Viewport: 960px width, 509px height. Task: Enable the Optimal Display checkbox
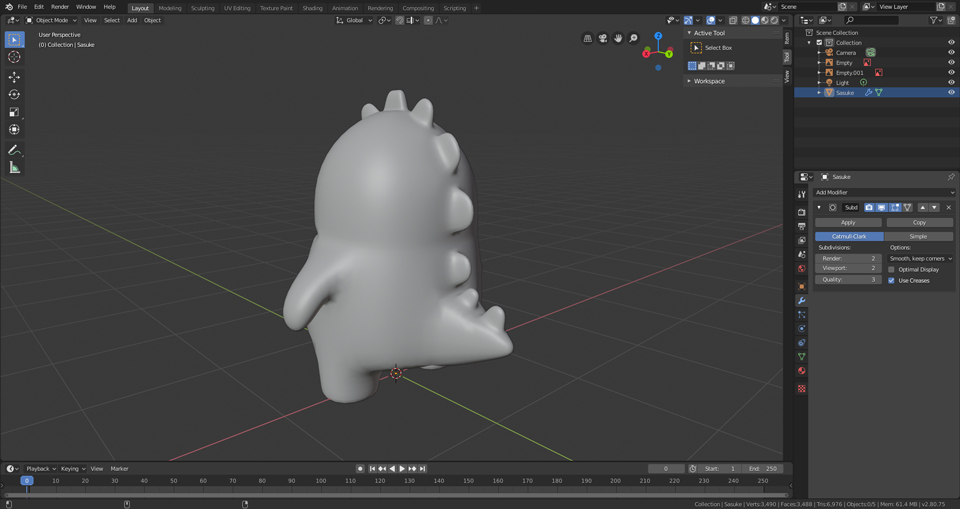coord(891,270)
